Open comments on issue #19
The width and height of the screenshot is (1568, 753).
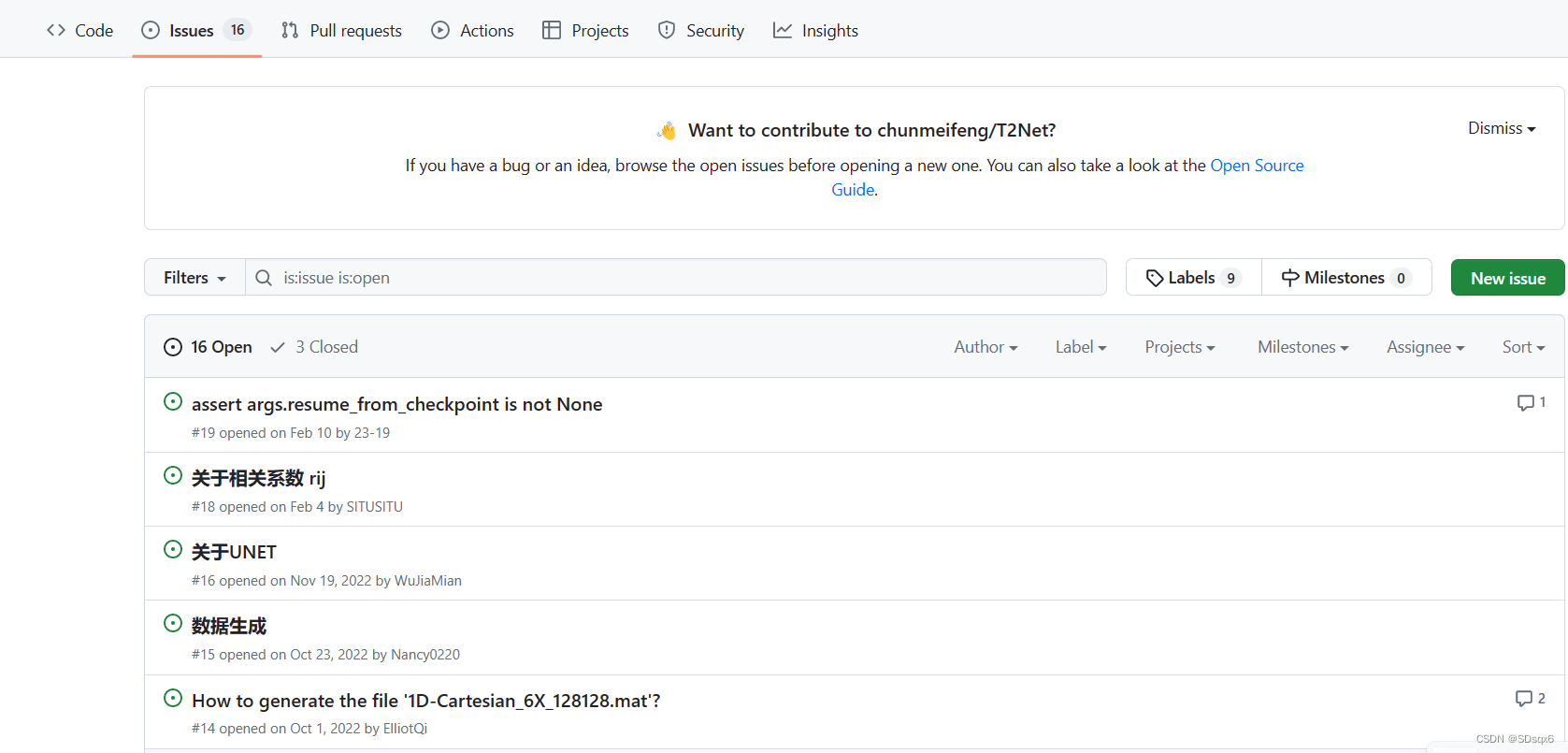(1532, 402)
